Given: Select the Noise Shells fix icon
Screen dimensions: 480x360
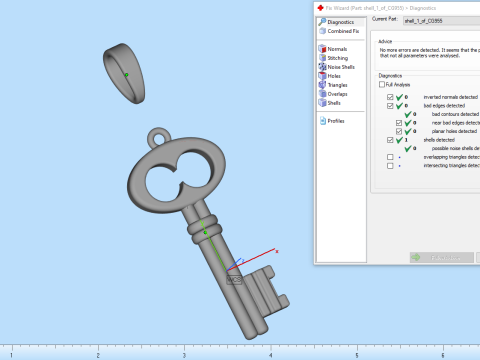Looking at the screenshot, I should [322, 67].
